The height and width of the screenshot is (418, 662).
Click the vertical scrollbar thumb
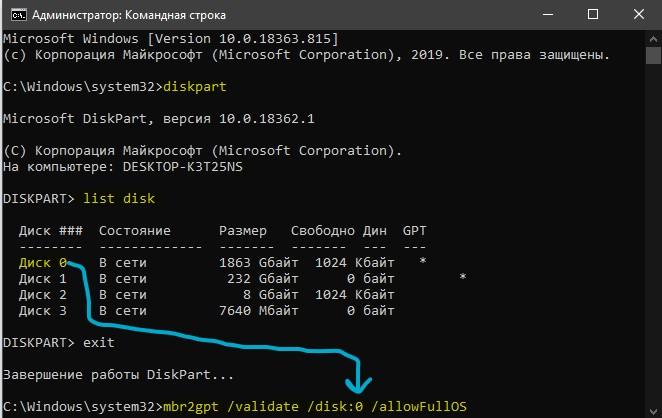click(x=653, y=55)
